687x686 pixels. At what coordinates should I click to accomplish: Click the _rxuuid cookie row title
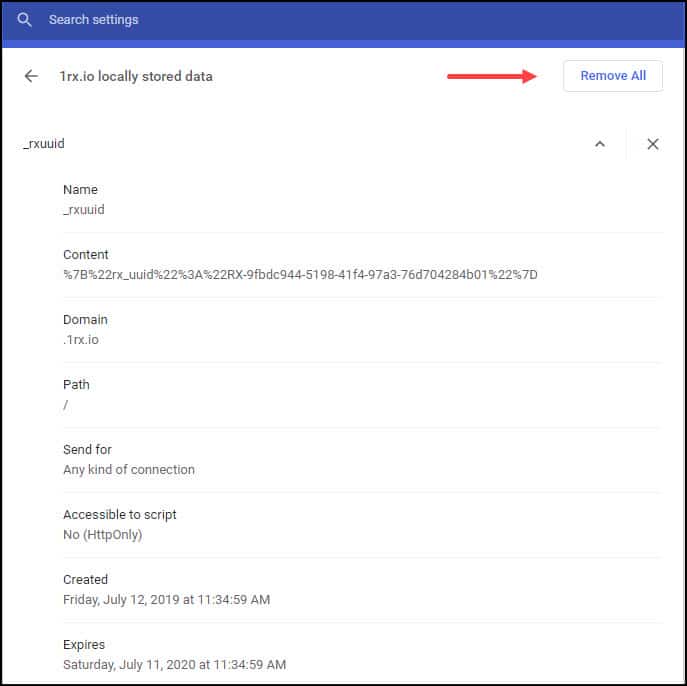pyautogui.click(x=44, y=144)
